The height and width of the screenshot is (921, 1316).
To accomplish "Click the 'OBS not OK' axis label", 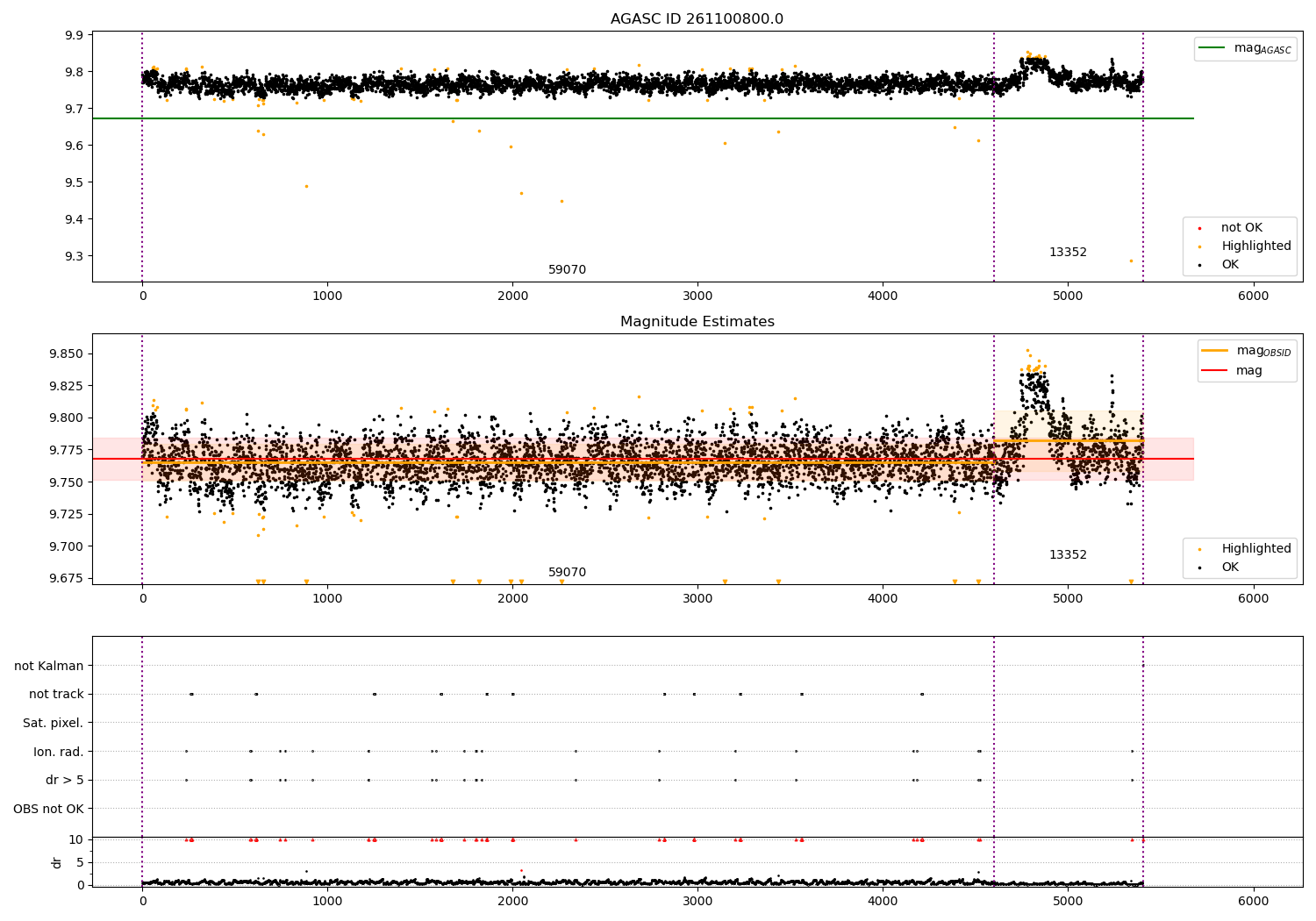I will 48,809.
